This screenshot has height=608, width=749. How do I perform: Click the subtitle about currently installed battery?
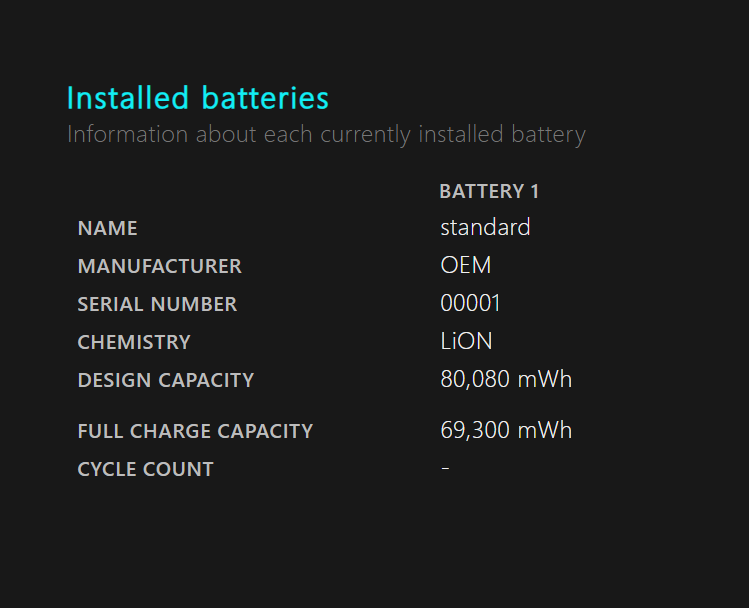pos(326,134)
